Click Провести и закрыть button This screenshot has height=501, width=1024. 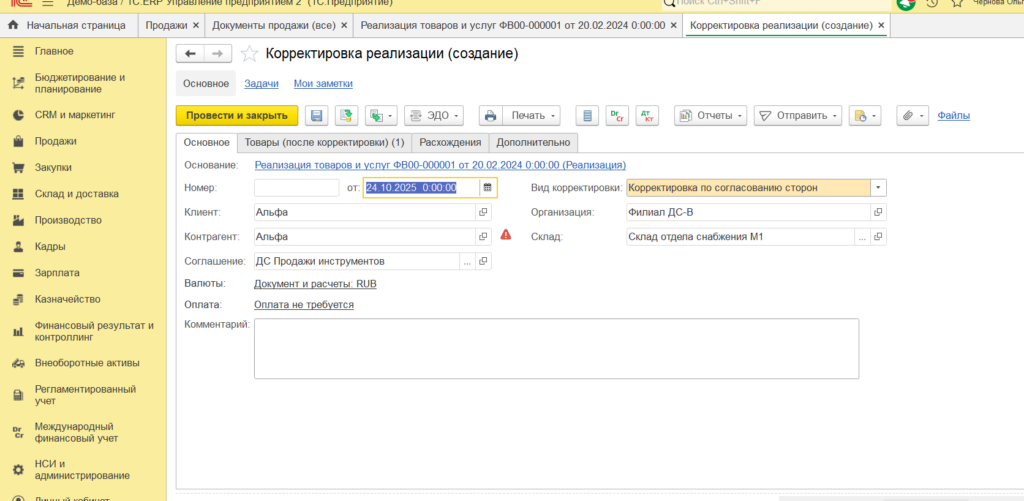(237, 116)
